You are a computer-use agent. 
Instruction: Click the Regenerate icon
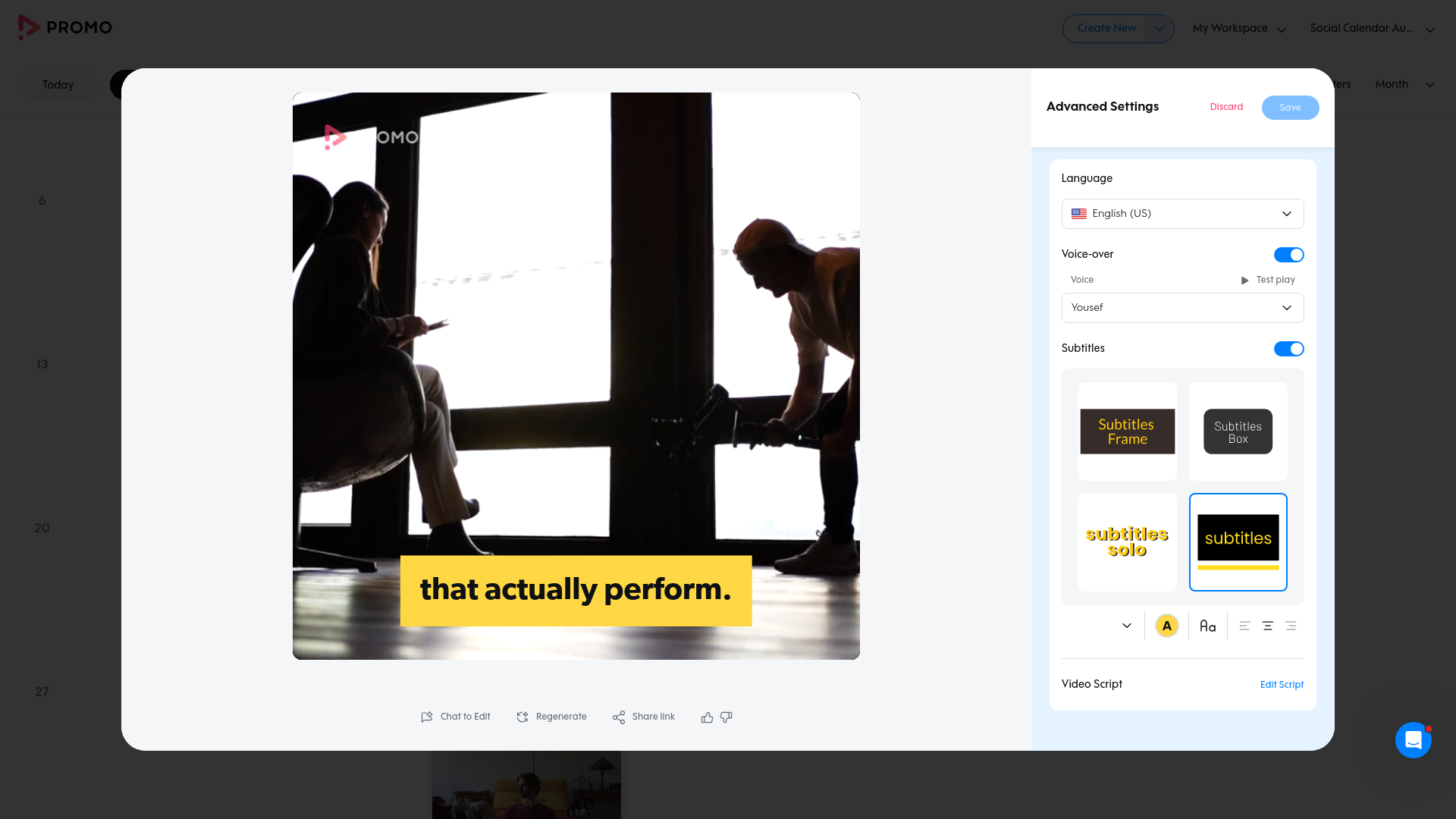(x=522, y=717)
